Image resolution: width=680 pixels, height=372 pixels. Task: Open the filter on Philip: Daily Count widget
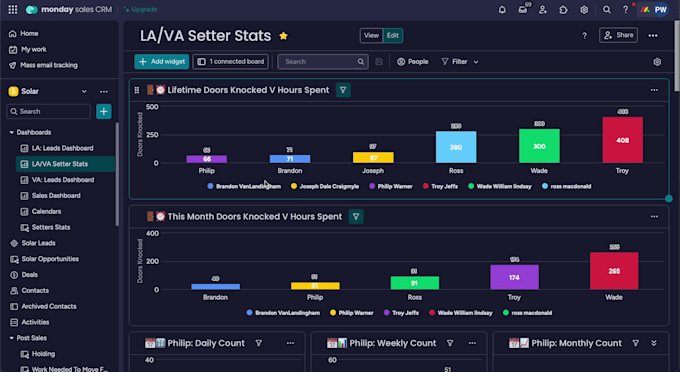258,343
